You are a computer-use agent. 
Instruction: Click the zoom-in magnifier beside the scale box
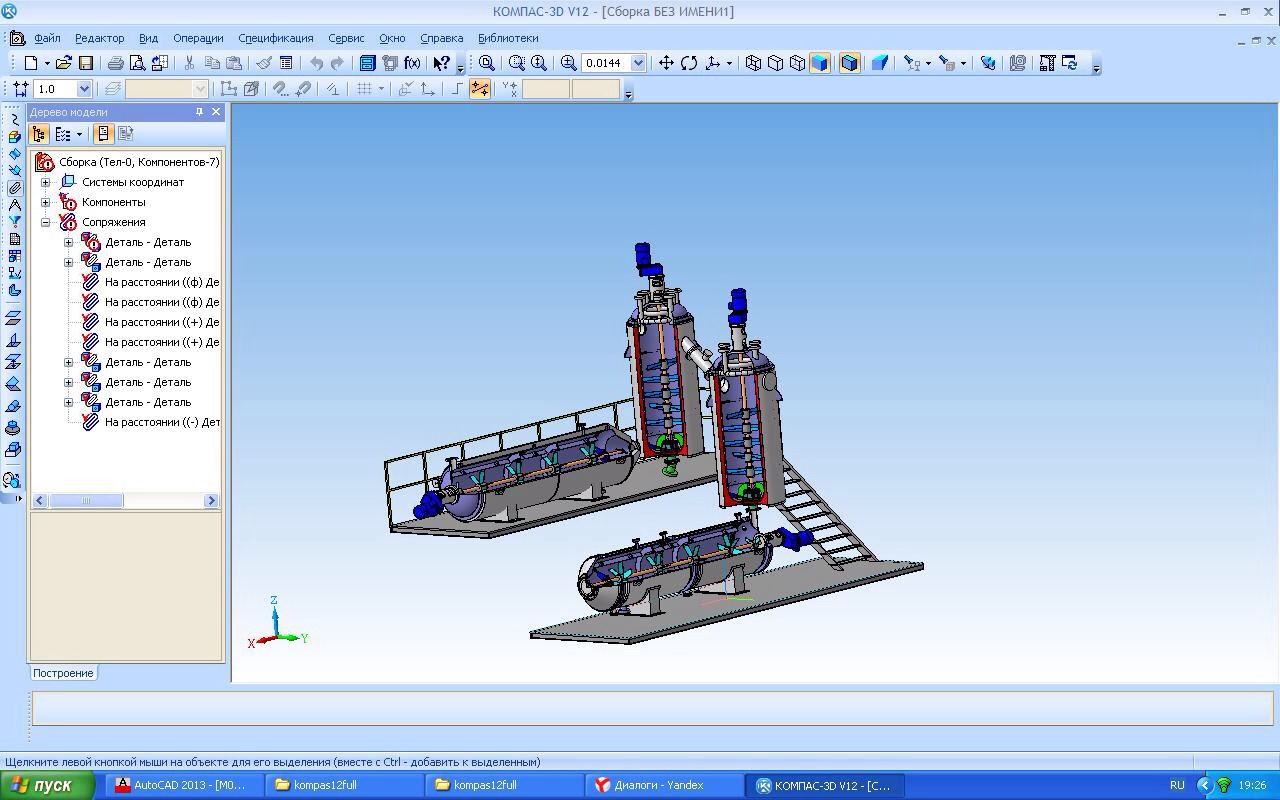click(568, 63)
